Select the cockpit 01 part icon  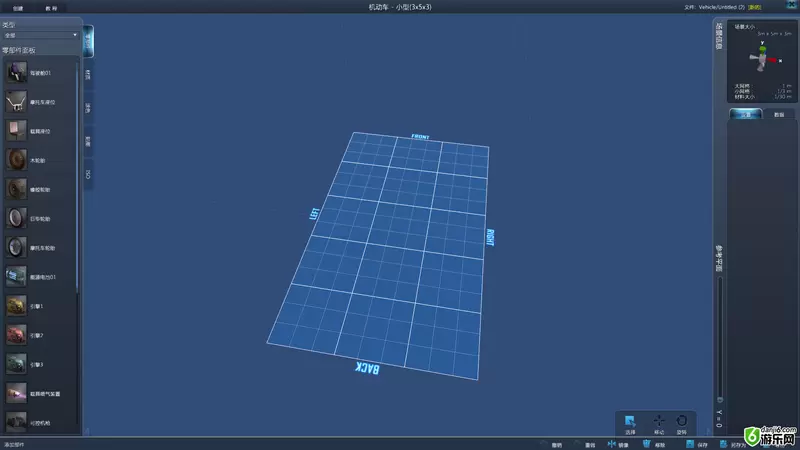(x=16, y=72)
